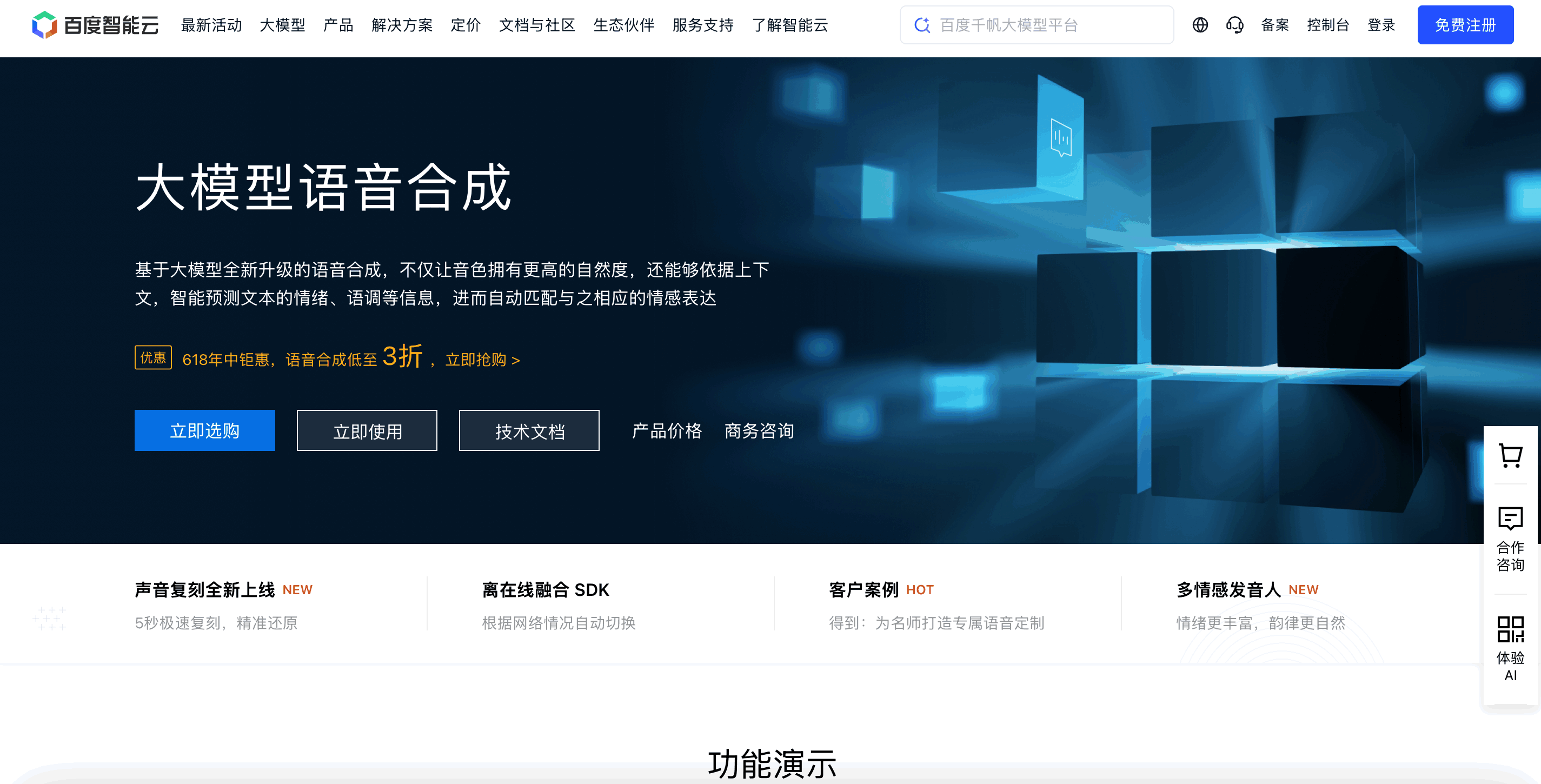Viewport: 1541px width, 784px height.
Task: Open the customer service headset icon
Action: coord(1234,24)
